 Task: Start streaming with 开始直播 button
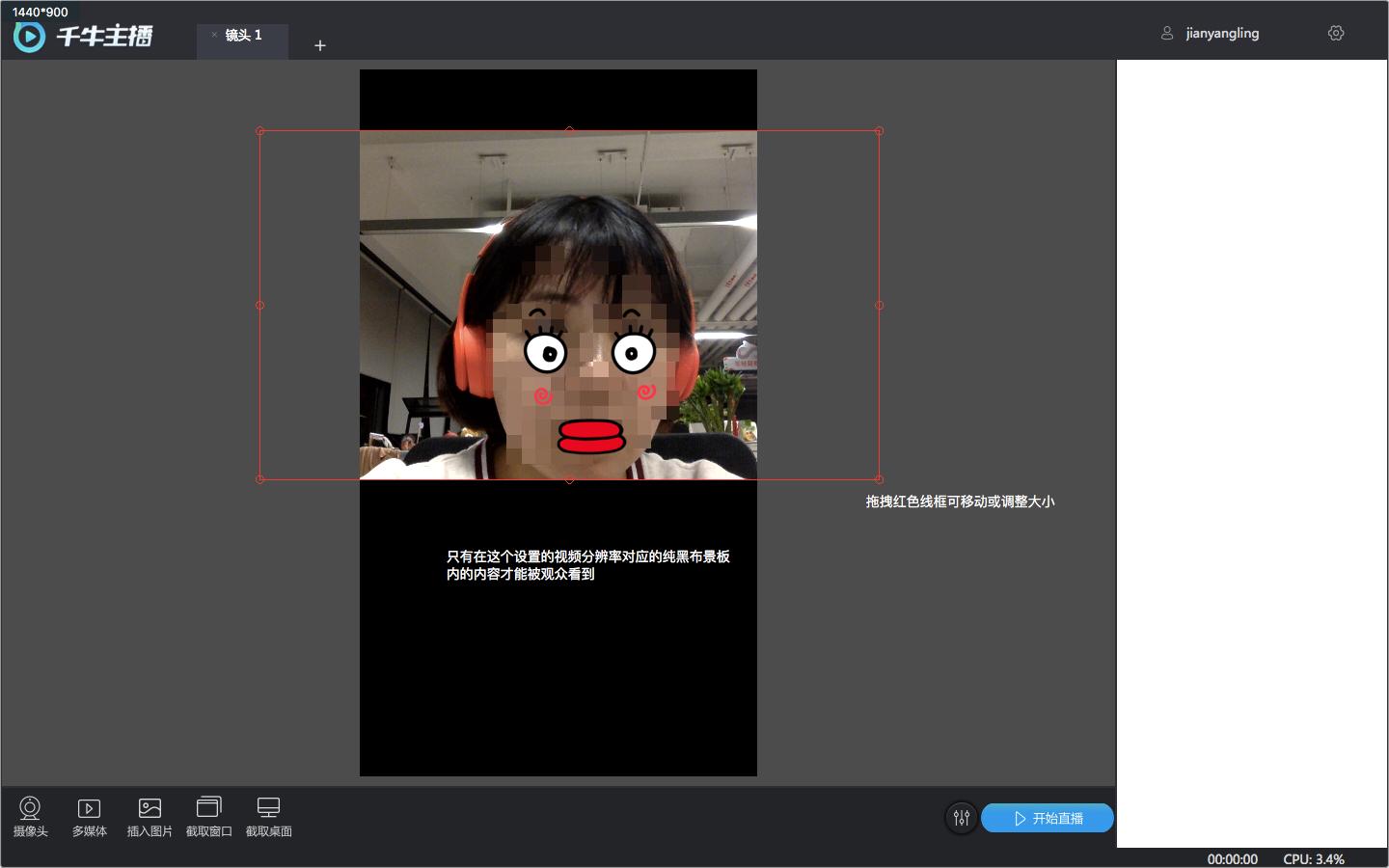pos(1048,818)
